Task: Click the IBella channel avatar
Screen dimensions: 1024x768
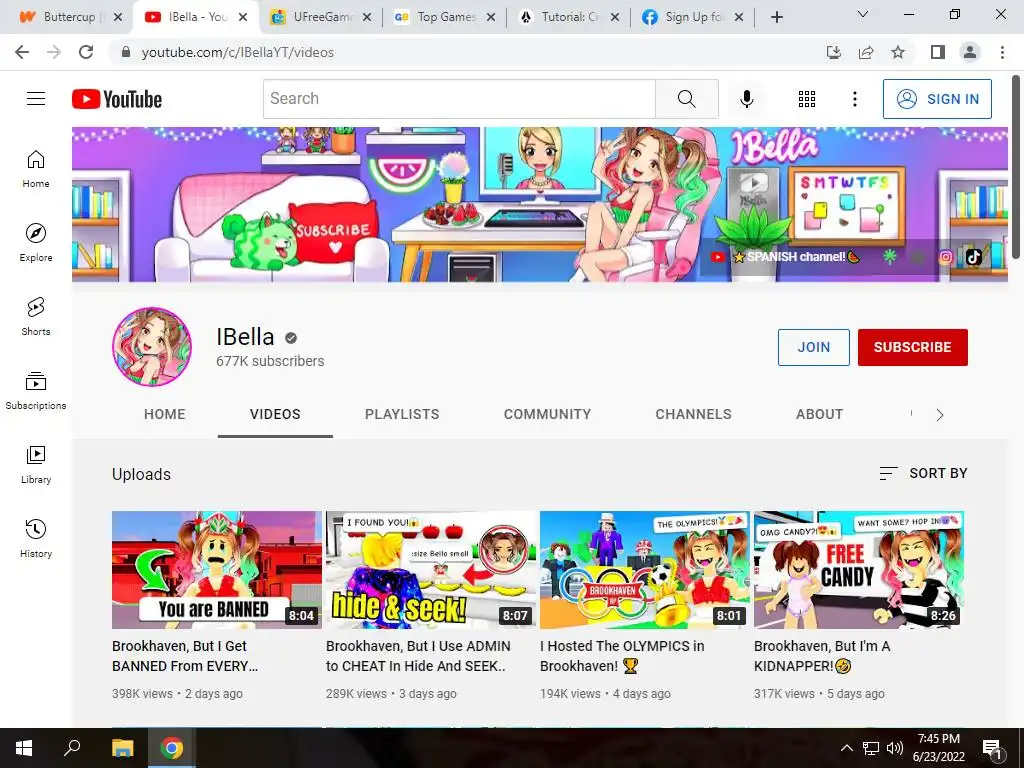Action: point(152,347)
